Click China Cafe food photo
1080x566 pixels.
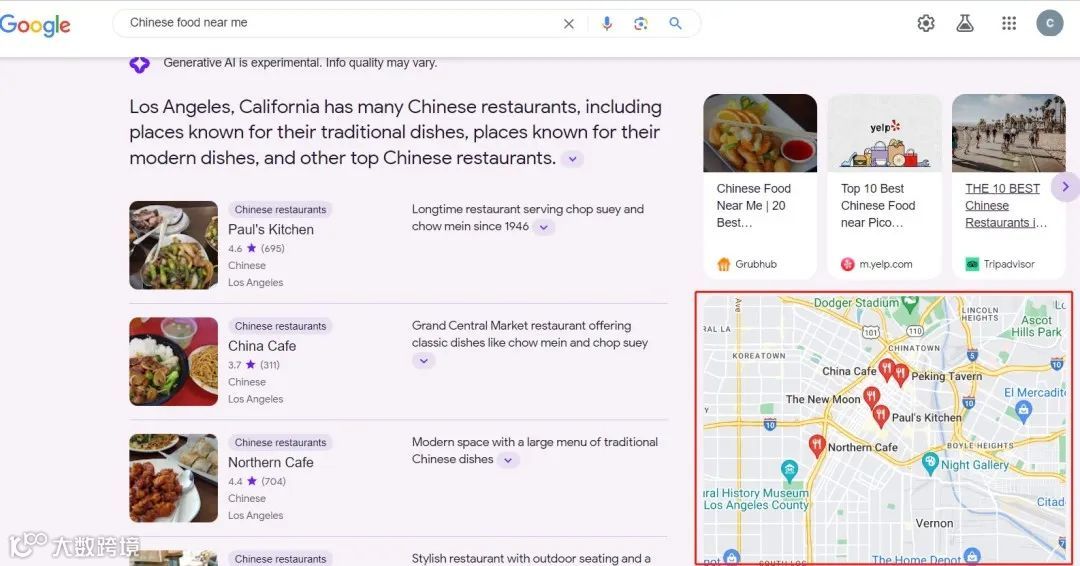coord(174,361)
